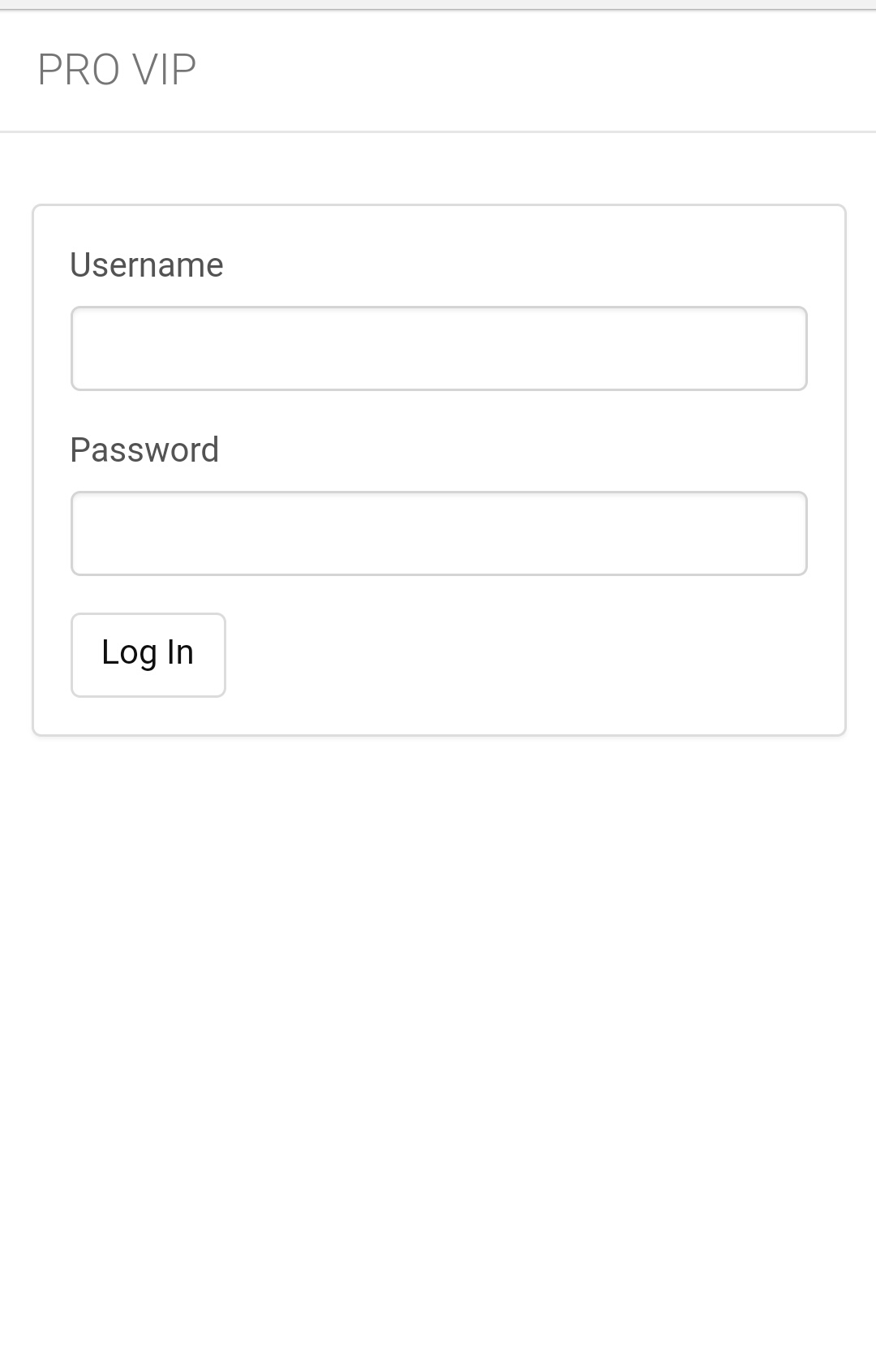876x1372 pixels.
Task: Click the PRO VIP brand text
Action: coord(117,70)
